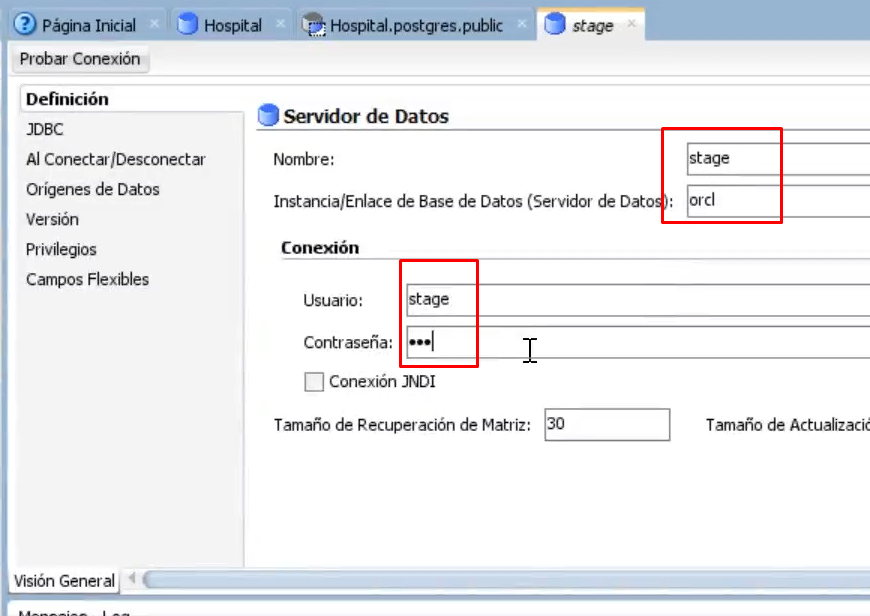Click the database icon on stage tab

click(x=554, y=24)
